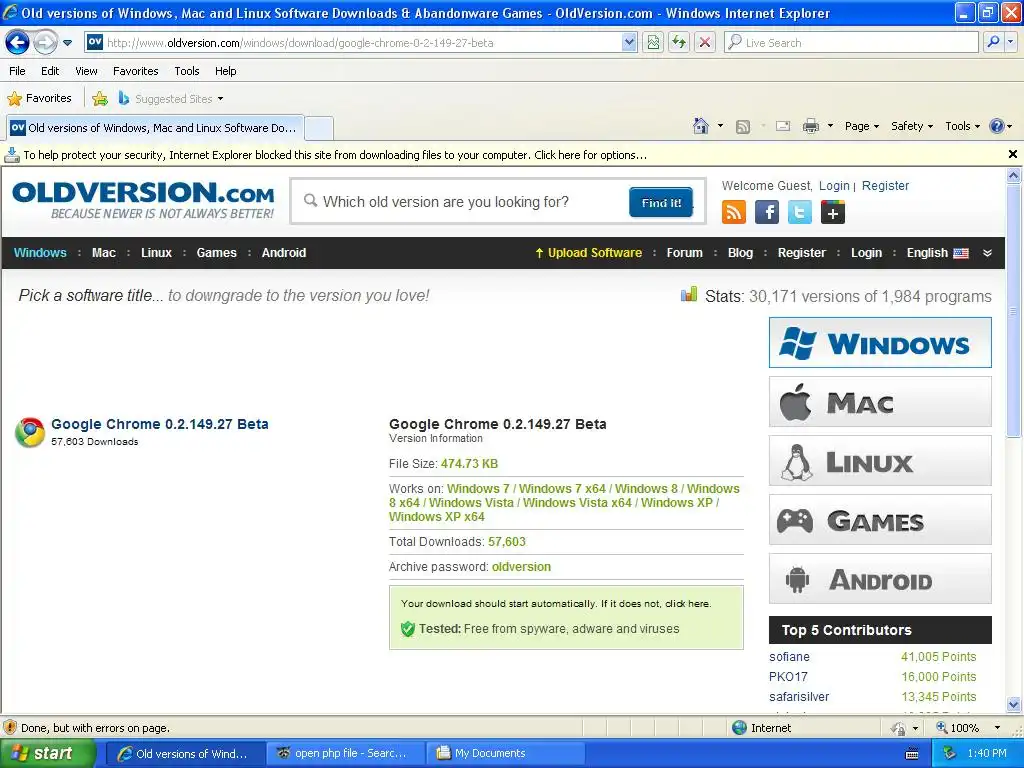
Task: Expand the Print options dropdown arrow
Action: [x=830, y=126]
